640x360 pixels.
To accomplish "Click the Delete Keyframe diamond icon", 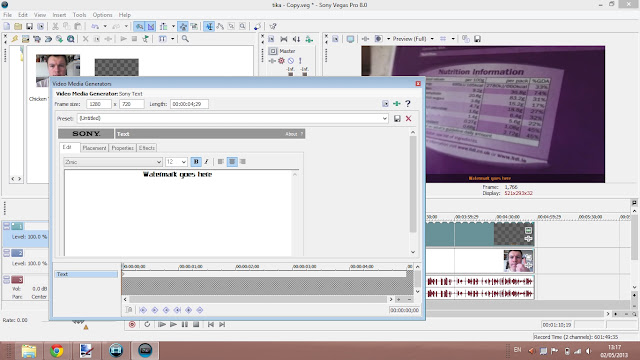I will click(200, 310).
